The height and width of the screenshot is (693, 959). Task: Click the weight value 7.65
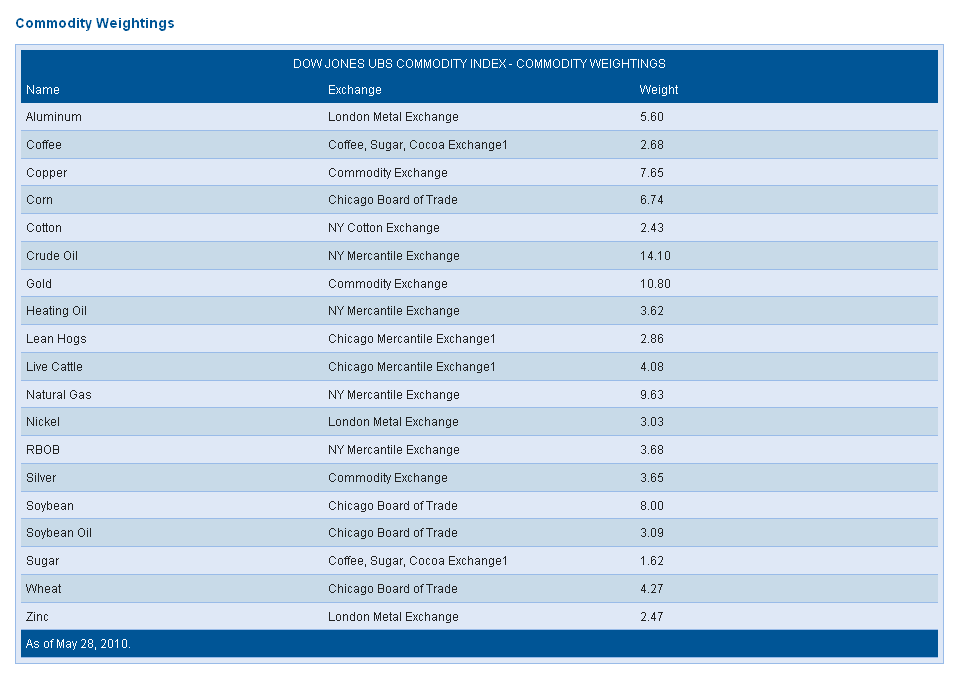(x=652, y=173)
